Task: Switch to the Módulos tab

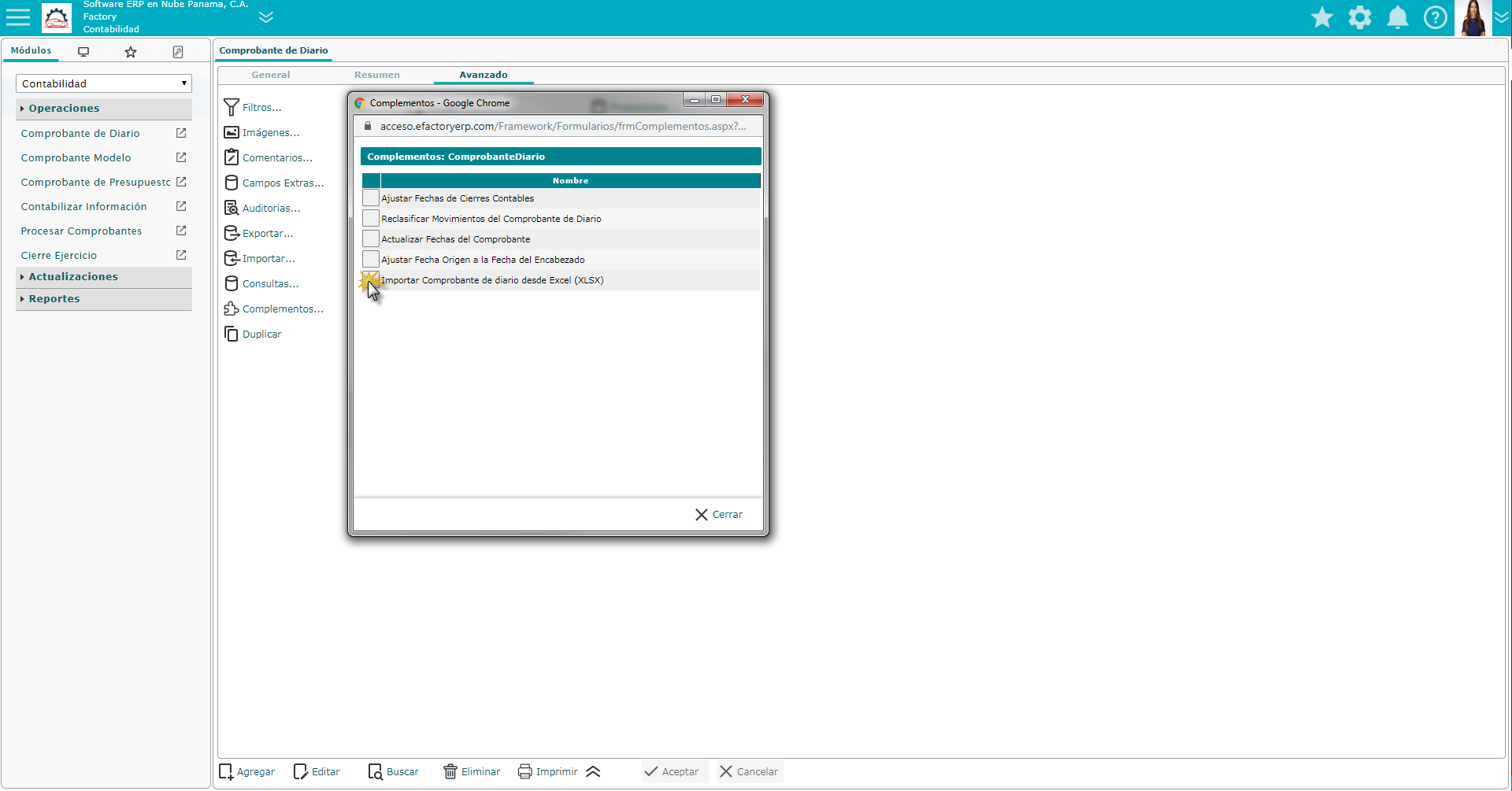Action: (x=31, y=50)
